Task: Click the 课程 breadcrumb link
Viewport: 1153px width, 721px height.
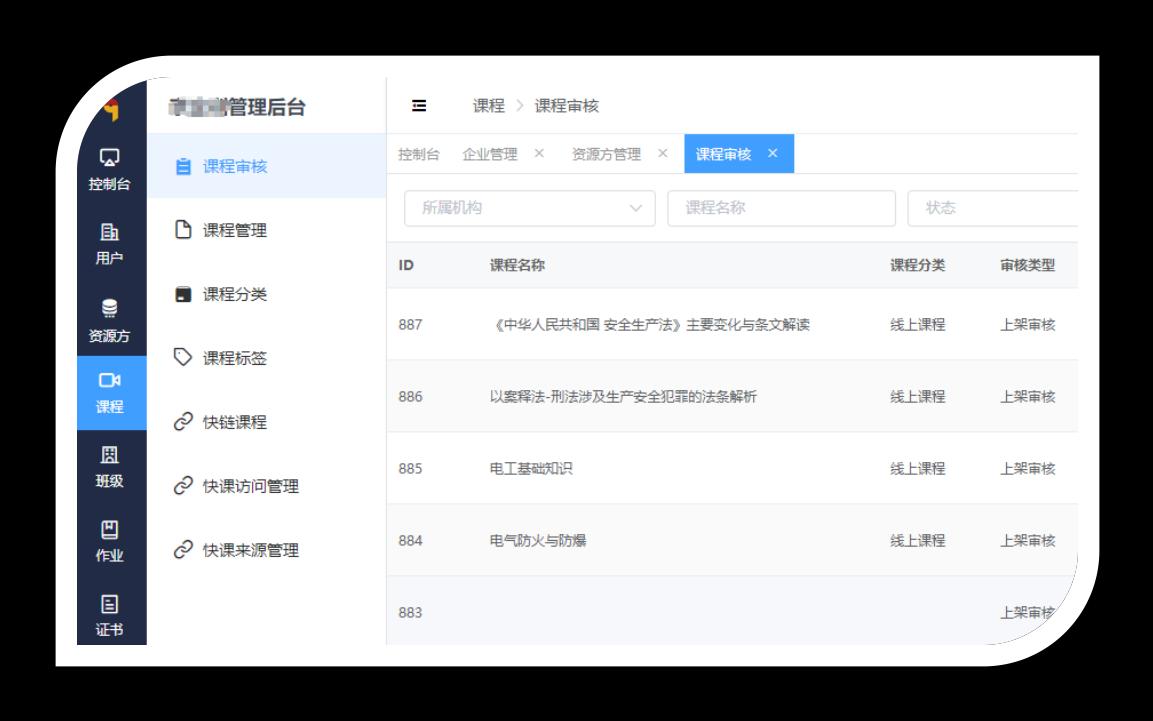Action: (x=488, y=106)
